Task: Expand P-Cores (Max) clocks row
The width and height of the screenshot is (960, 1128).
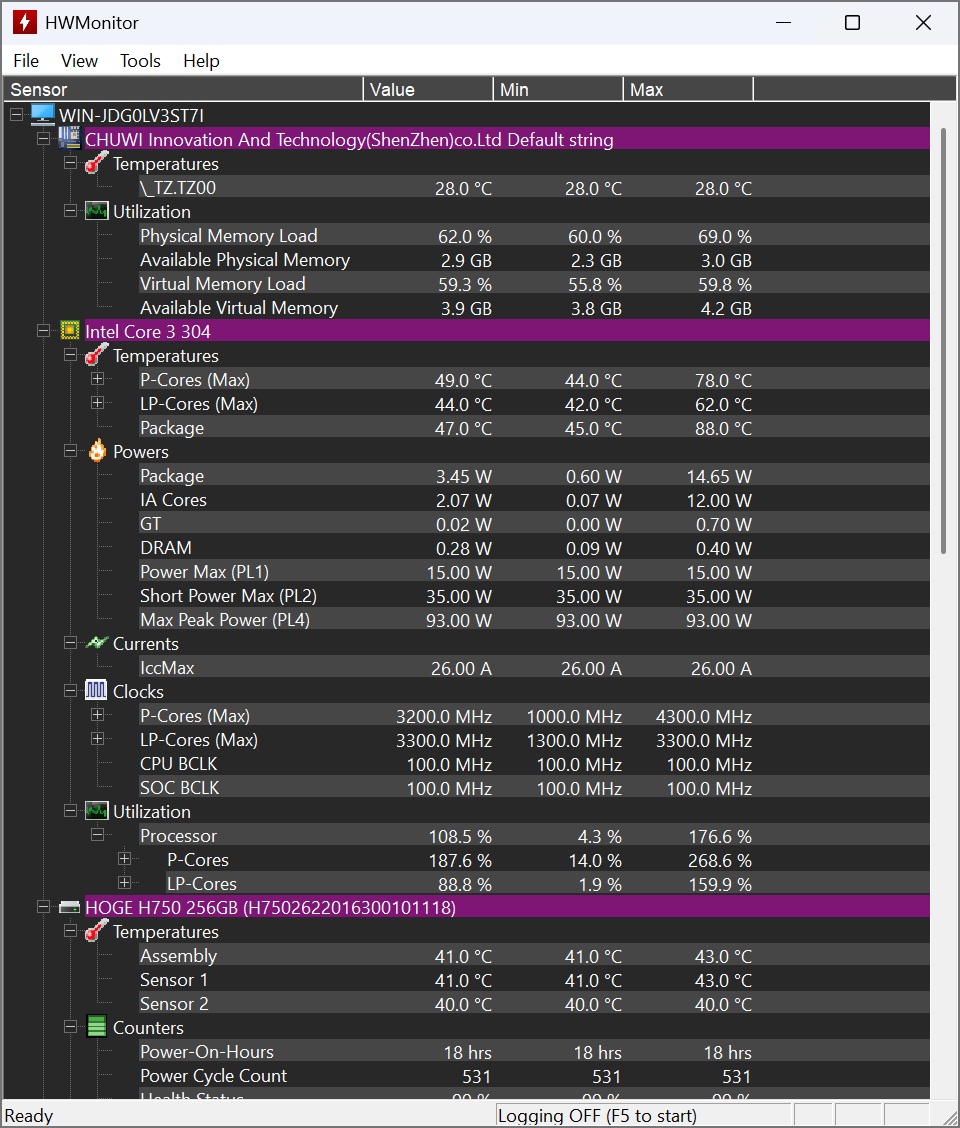Action: (x=97, y=715)
